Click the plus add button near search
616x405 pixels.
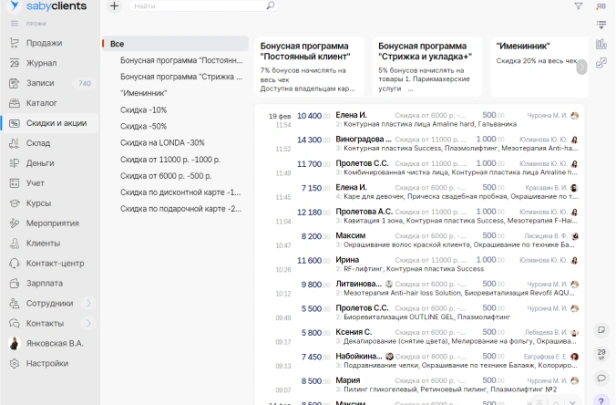coord(114,6)
